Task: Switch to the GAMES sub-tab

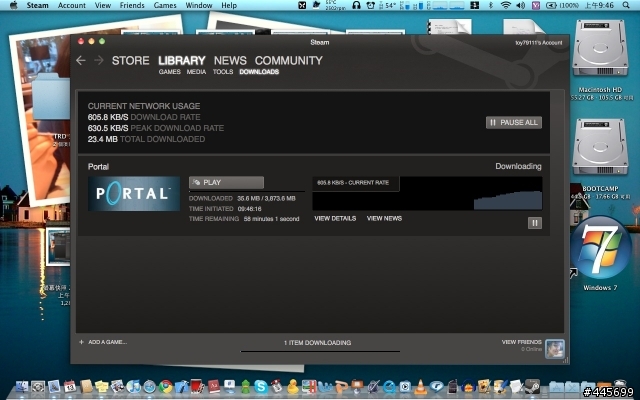Action: click(x=170, y=72)
